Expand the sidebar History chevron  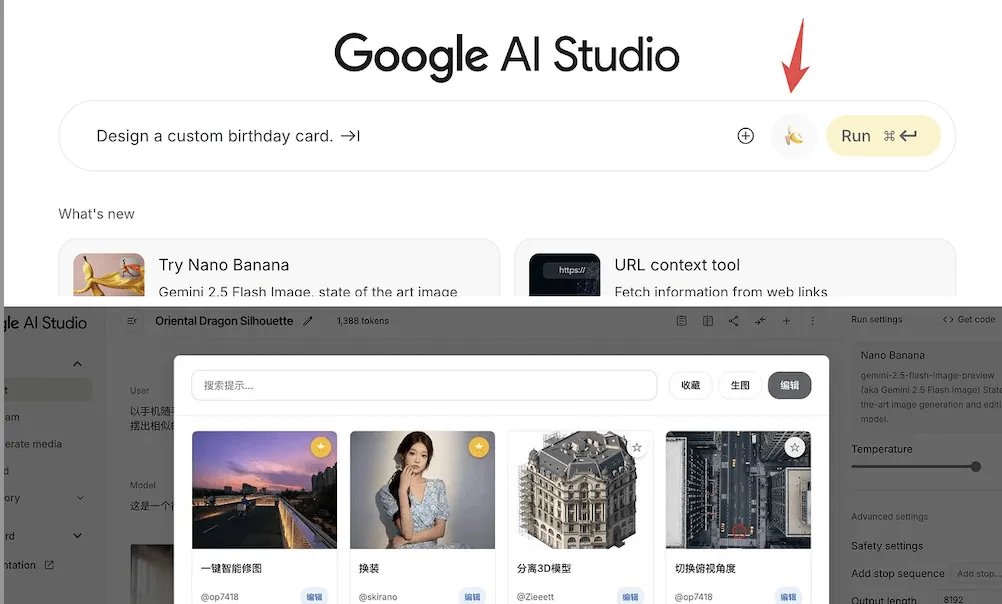point(80,497)
